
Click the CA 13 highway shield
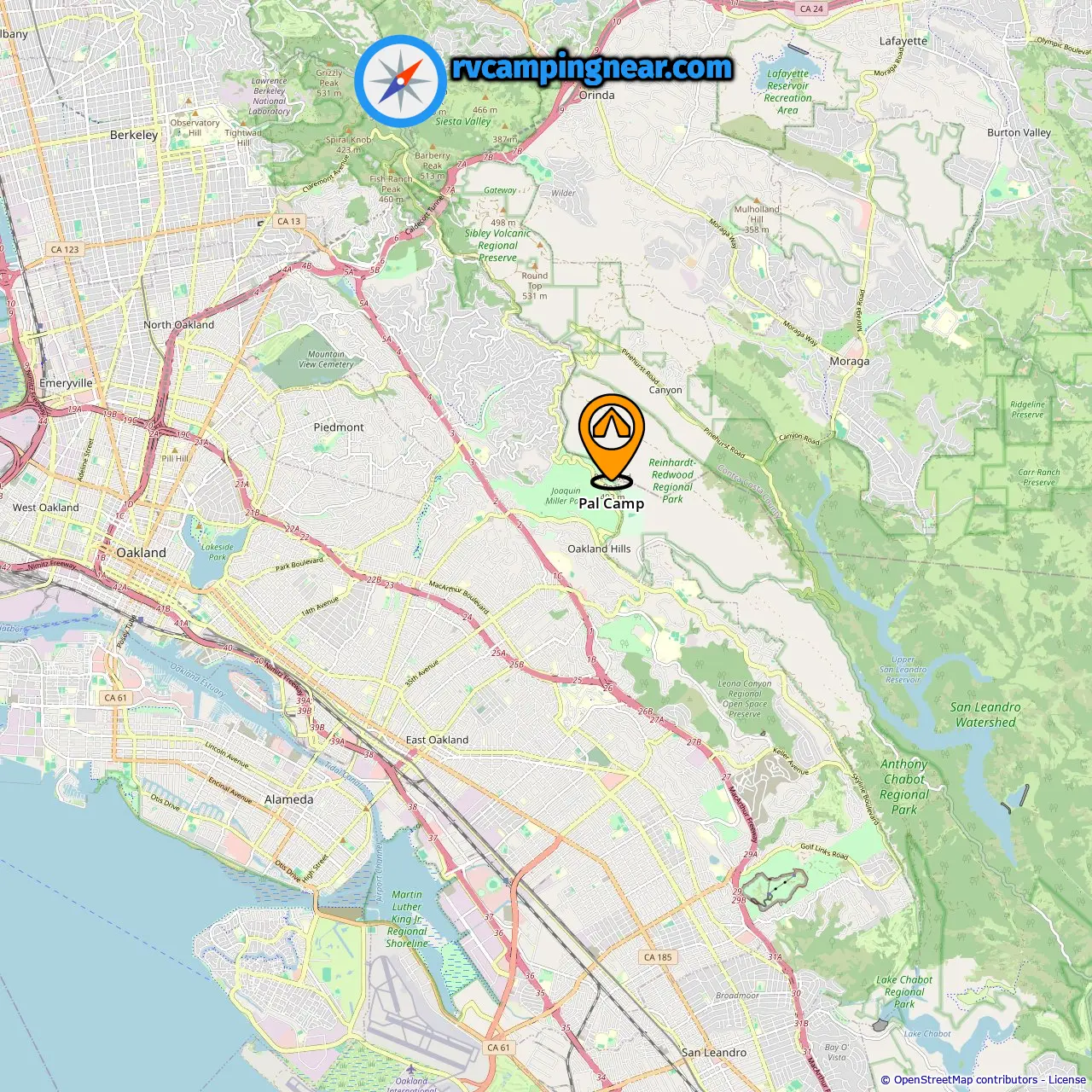coord(289,221)
